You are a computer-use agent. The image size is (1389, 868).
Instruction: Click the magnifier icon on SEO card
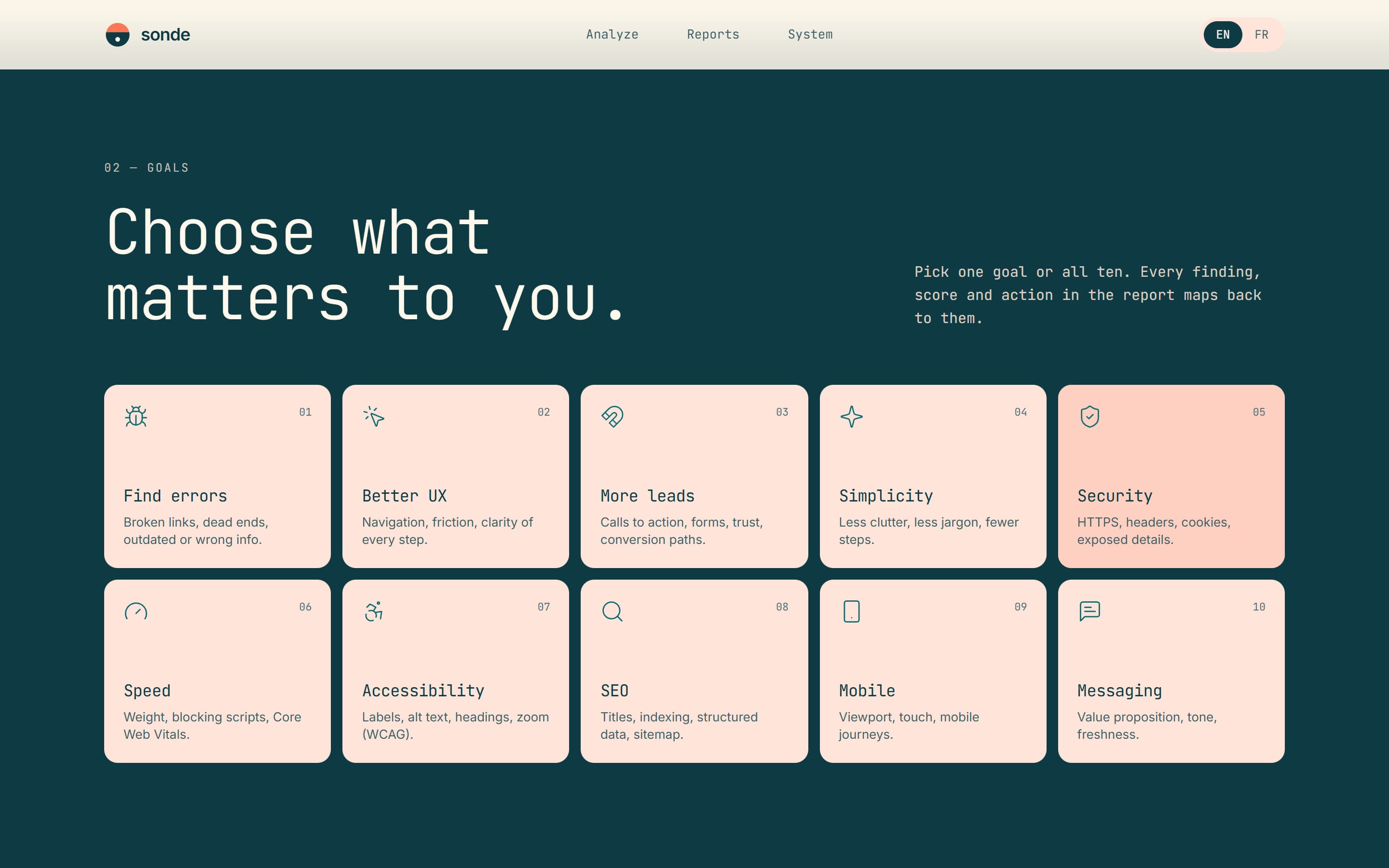[613, 611]
